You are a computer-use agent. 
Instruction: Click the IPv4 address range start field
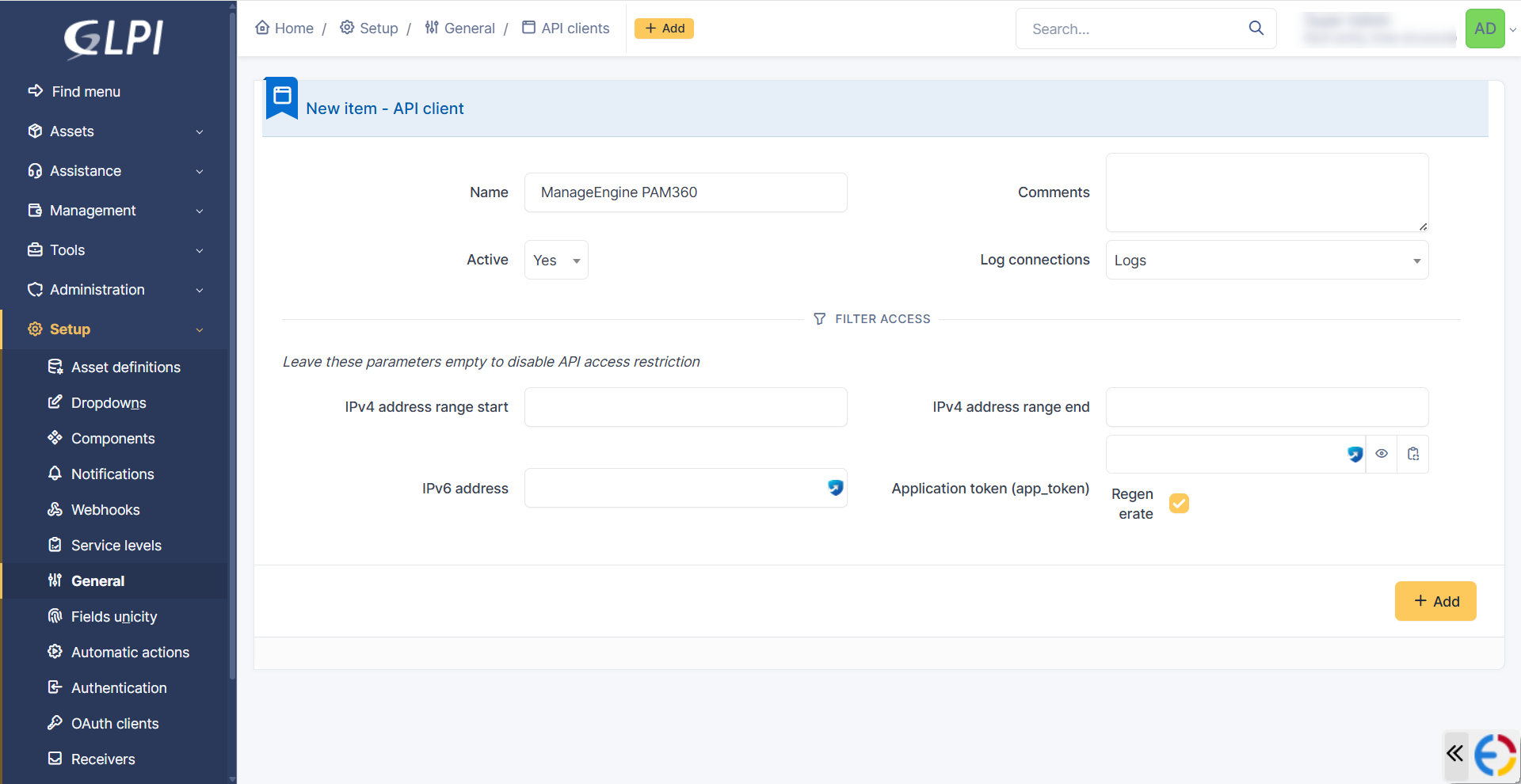tap(686, 407)
